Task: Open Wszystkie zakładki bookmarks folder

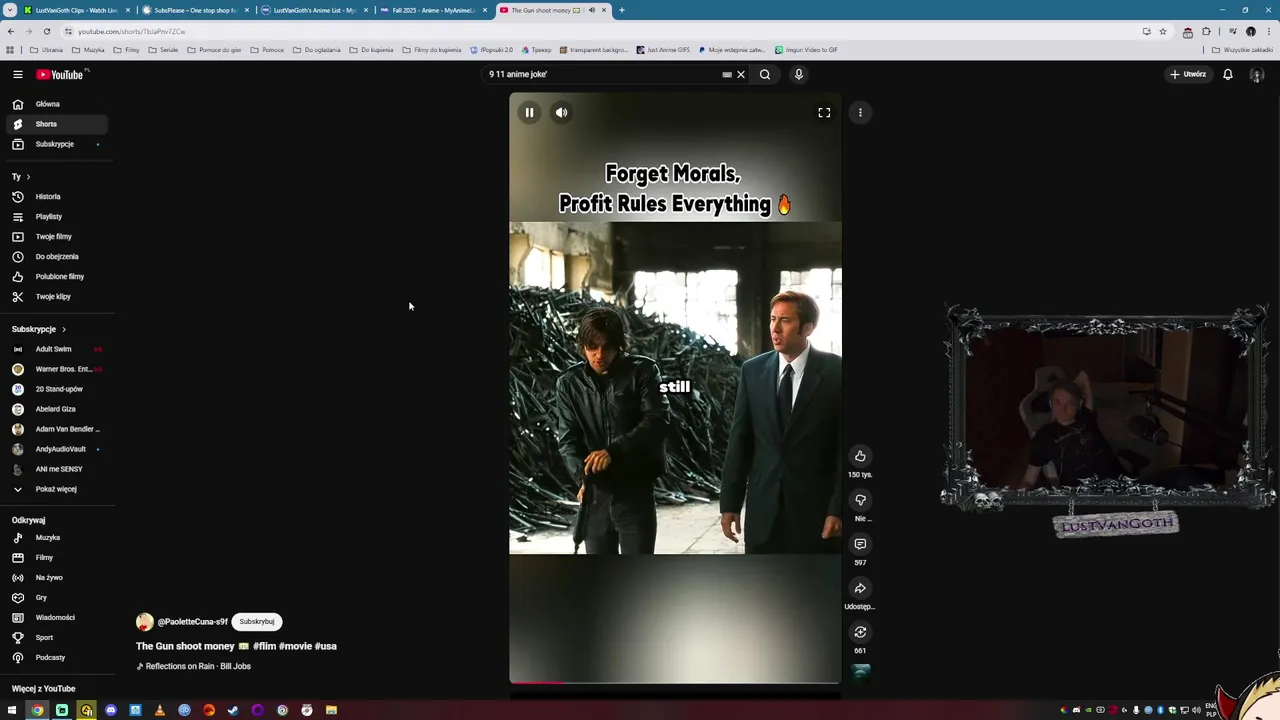Action: (x=1243, y=49)
